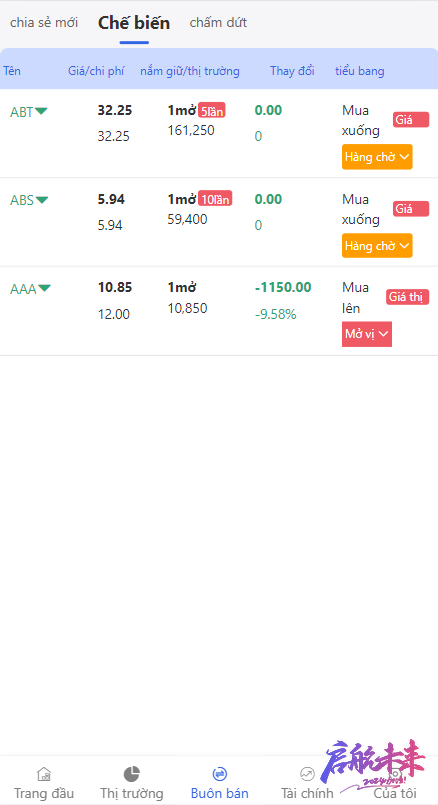Image resolution: width=438 pixels, height=805 pixels.
Task: Click the green arrow beside ABS
Action: pos(42,200)
